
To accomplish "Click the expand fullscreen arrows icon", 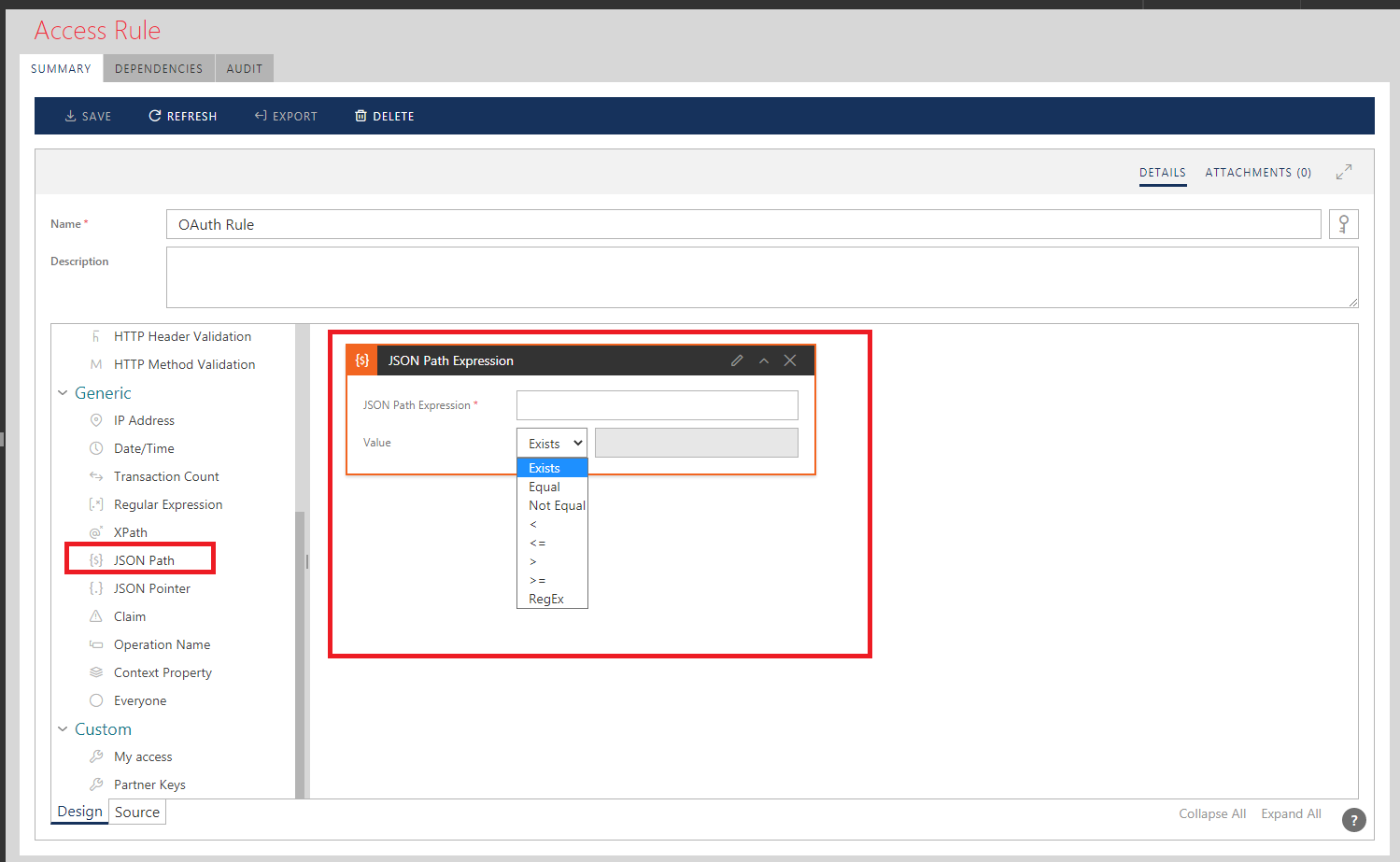I will click(1343, 172).
